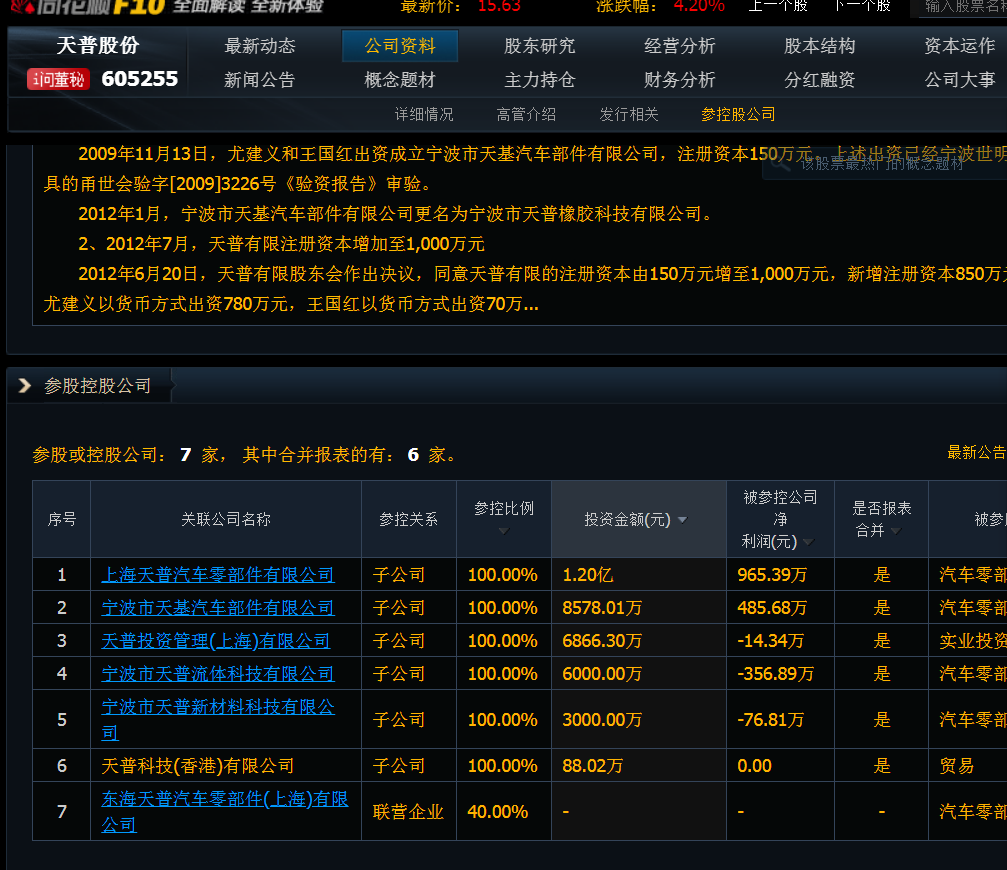Switch to 经营分析 tab
Screen dimensions: 1007x870
coord(679,46)
